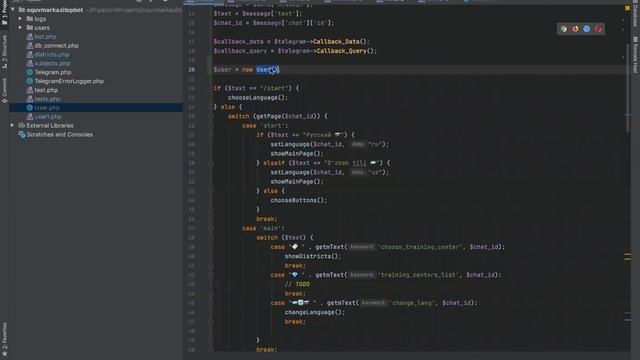The image size is (640, 360).
Task: Click line 20 in the gutter
Action: [191, 70]
